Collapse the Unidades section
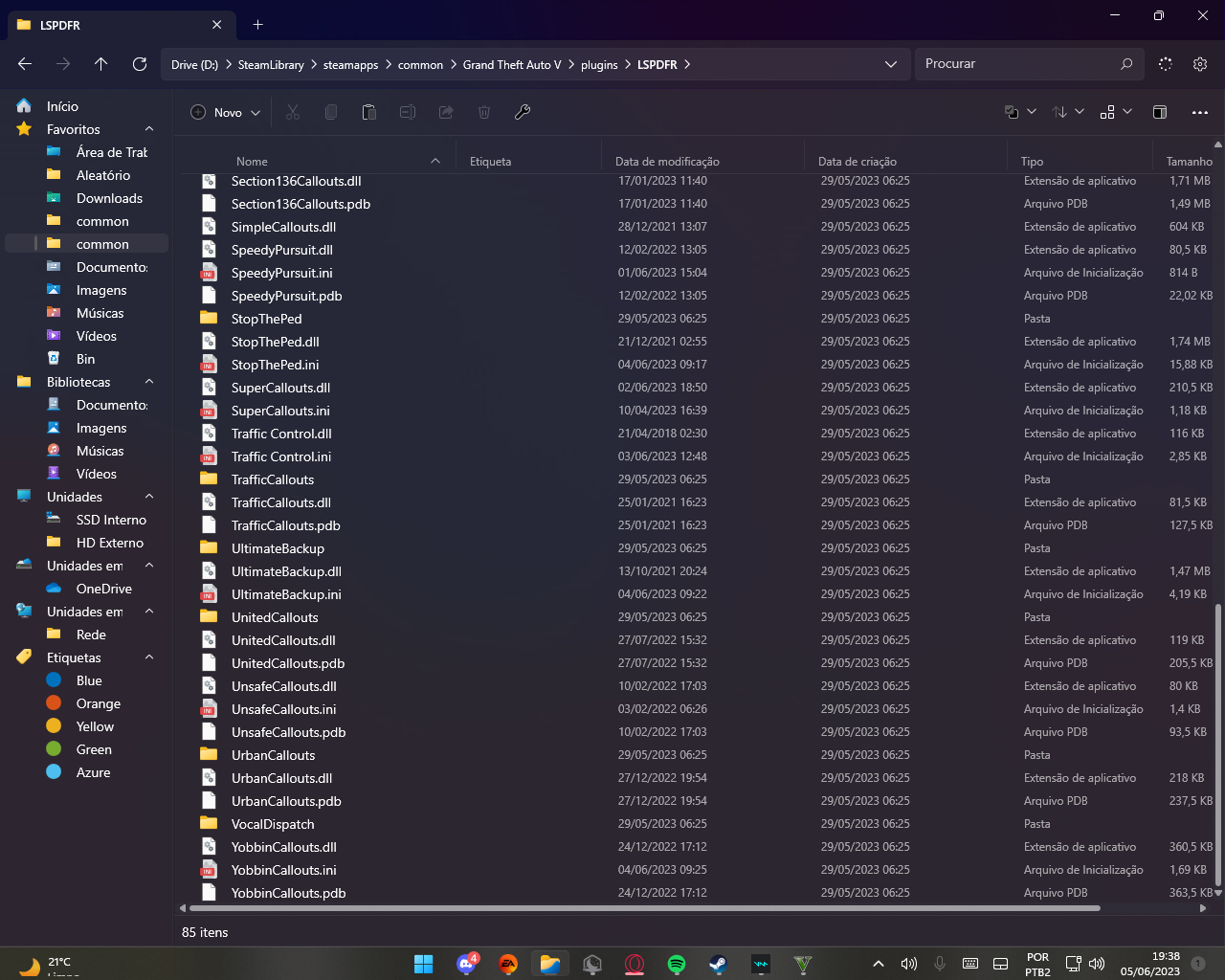 coord(149,497)
